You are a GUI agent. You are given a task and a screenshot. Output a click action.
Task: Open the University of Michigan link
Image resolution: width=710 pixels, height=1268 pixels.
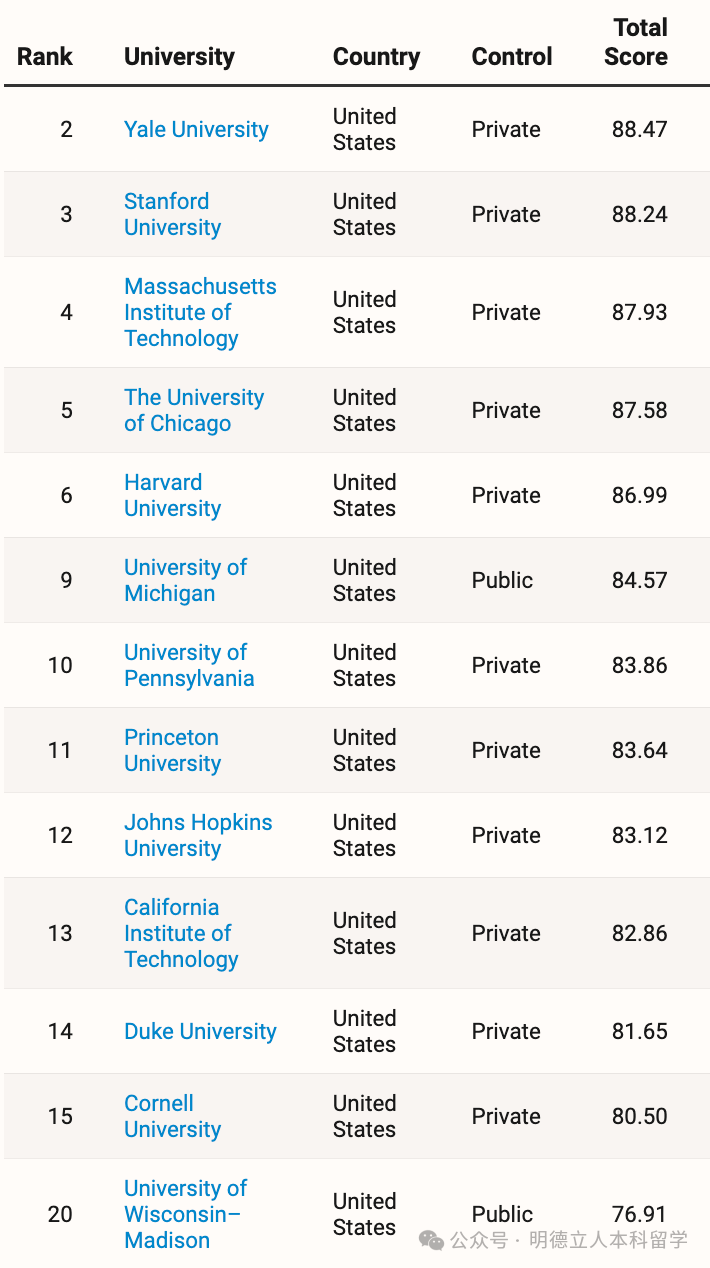point(185,580)
